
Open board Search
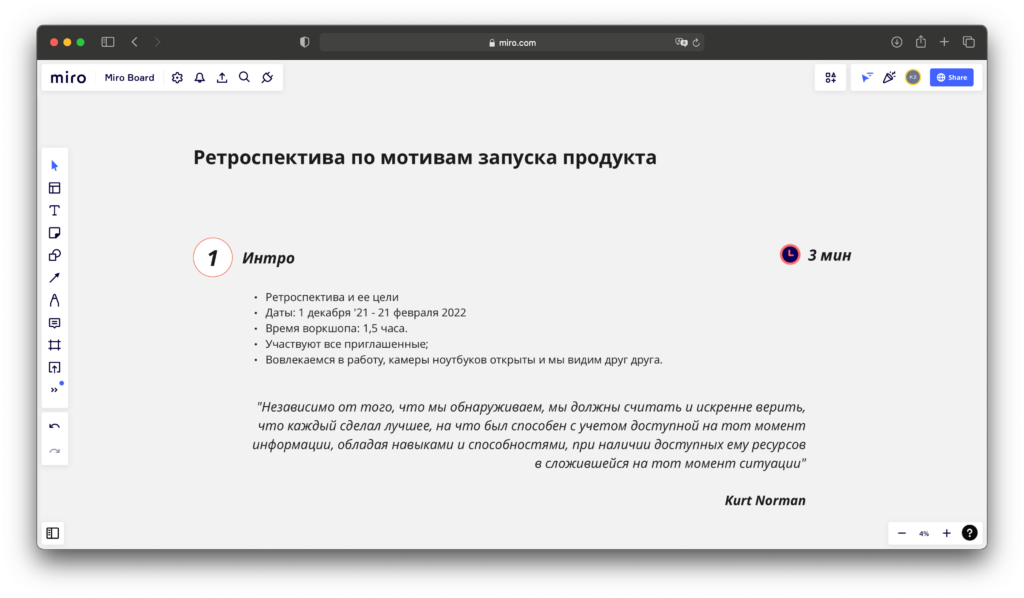244,77
